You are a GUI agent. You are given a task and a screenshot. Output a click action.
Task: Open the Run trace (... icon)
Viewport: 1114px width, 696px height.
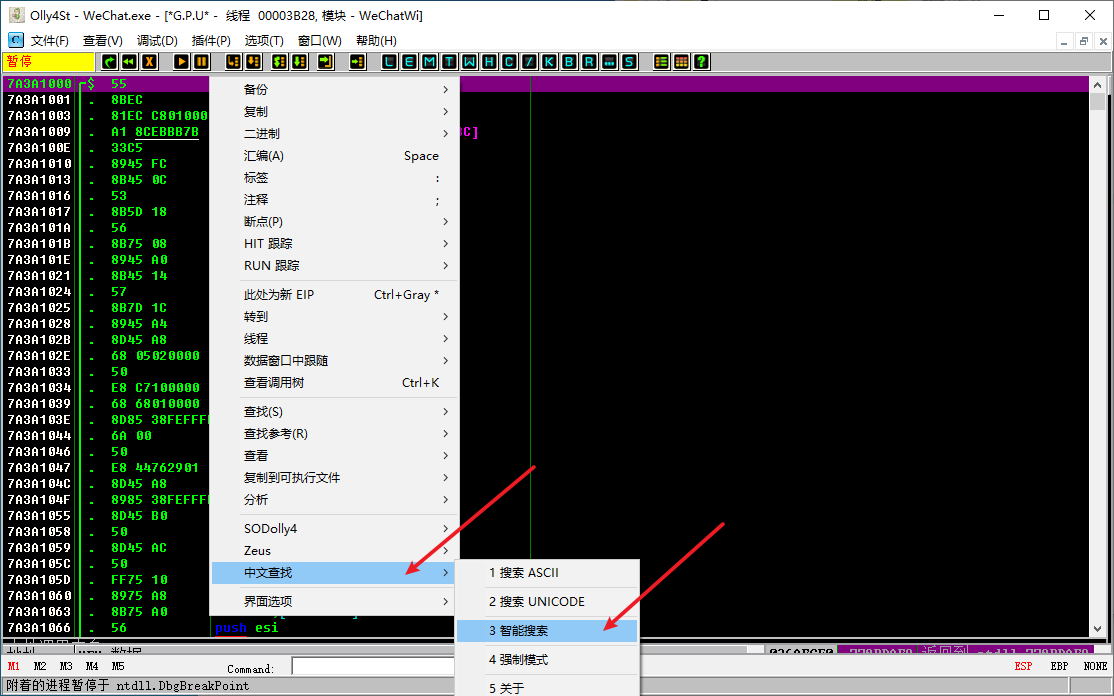coord(609,62)
